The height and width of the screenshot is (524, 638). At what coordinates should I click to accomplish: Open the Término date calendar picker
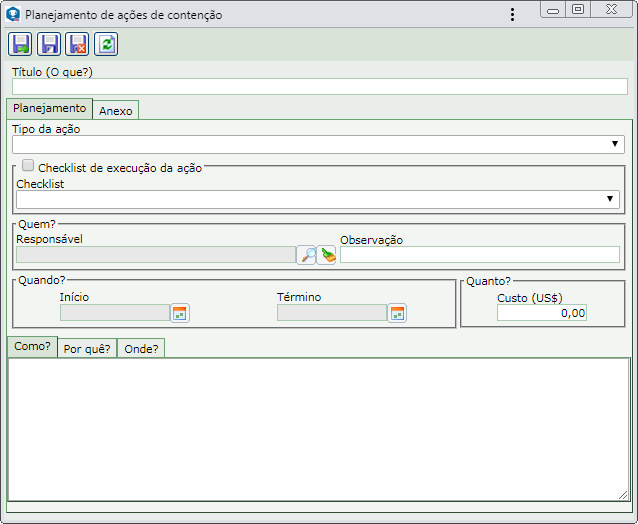click(x=397, y=313)
